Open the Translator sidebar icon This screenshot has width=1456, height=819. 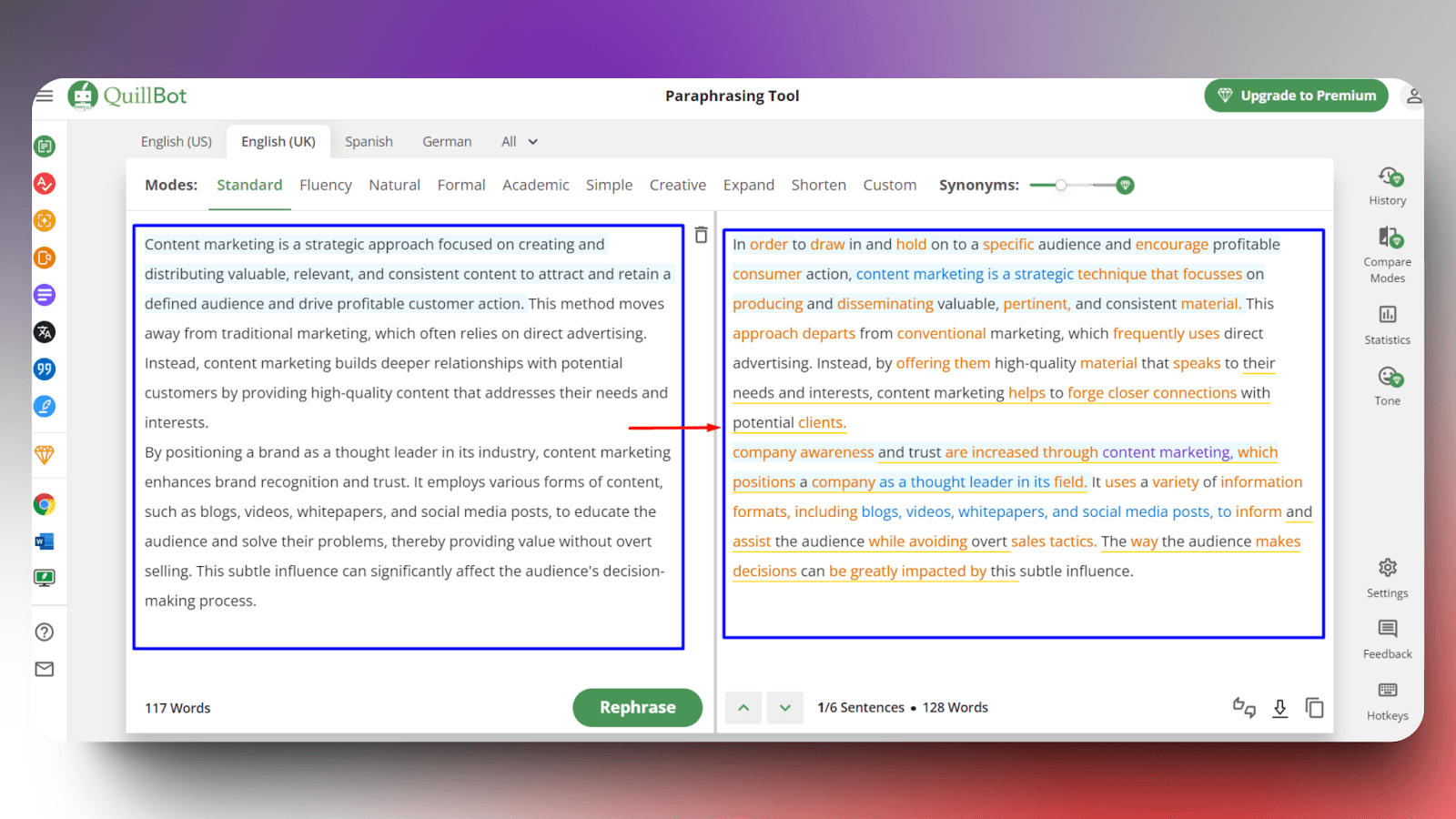45,332
